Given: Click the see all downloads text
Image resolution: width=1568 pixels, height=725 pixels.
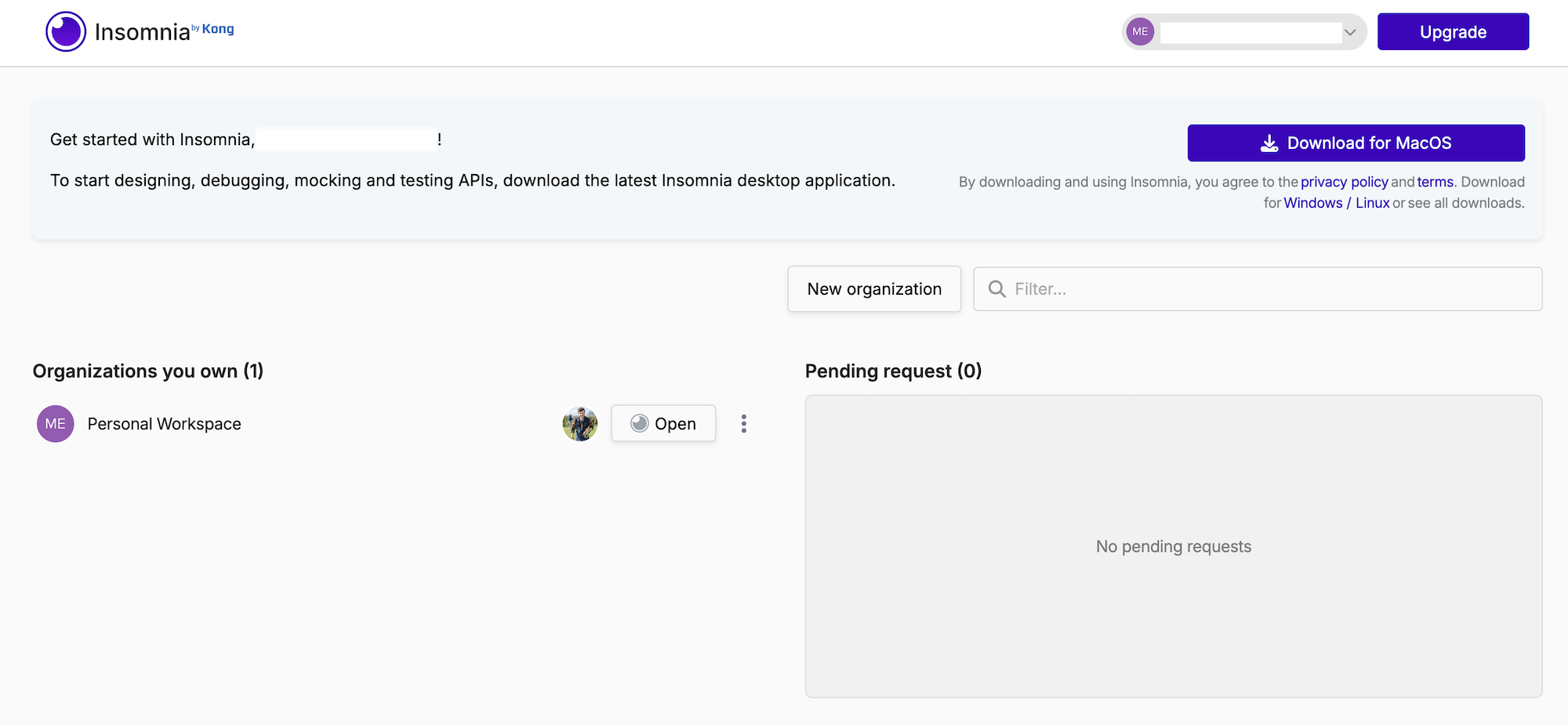Looking at the screenshot, I should (x=1465, y=203).
